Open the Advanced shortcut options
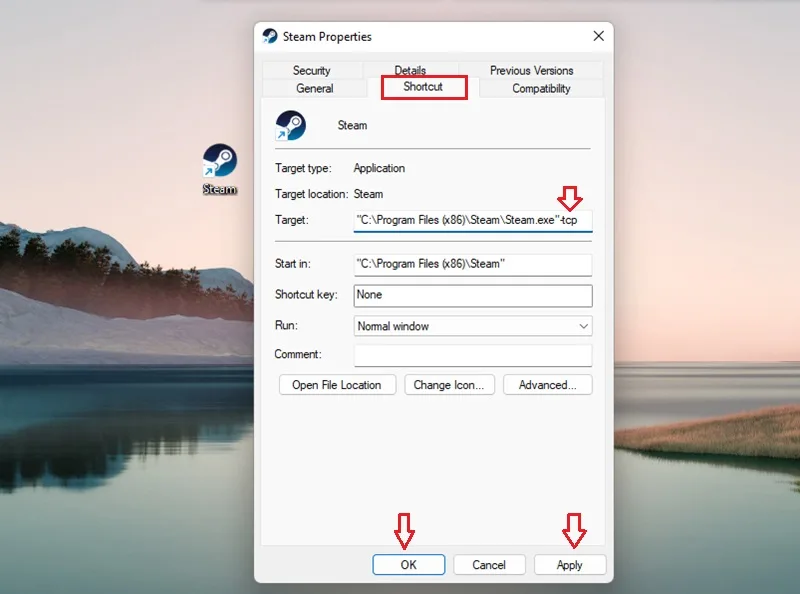The width and height of the screenshot is (800, 594). 547,385
